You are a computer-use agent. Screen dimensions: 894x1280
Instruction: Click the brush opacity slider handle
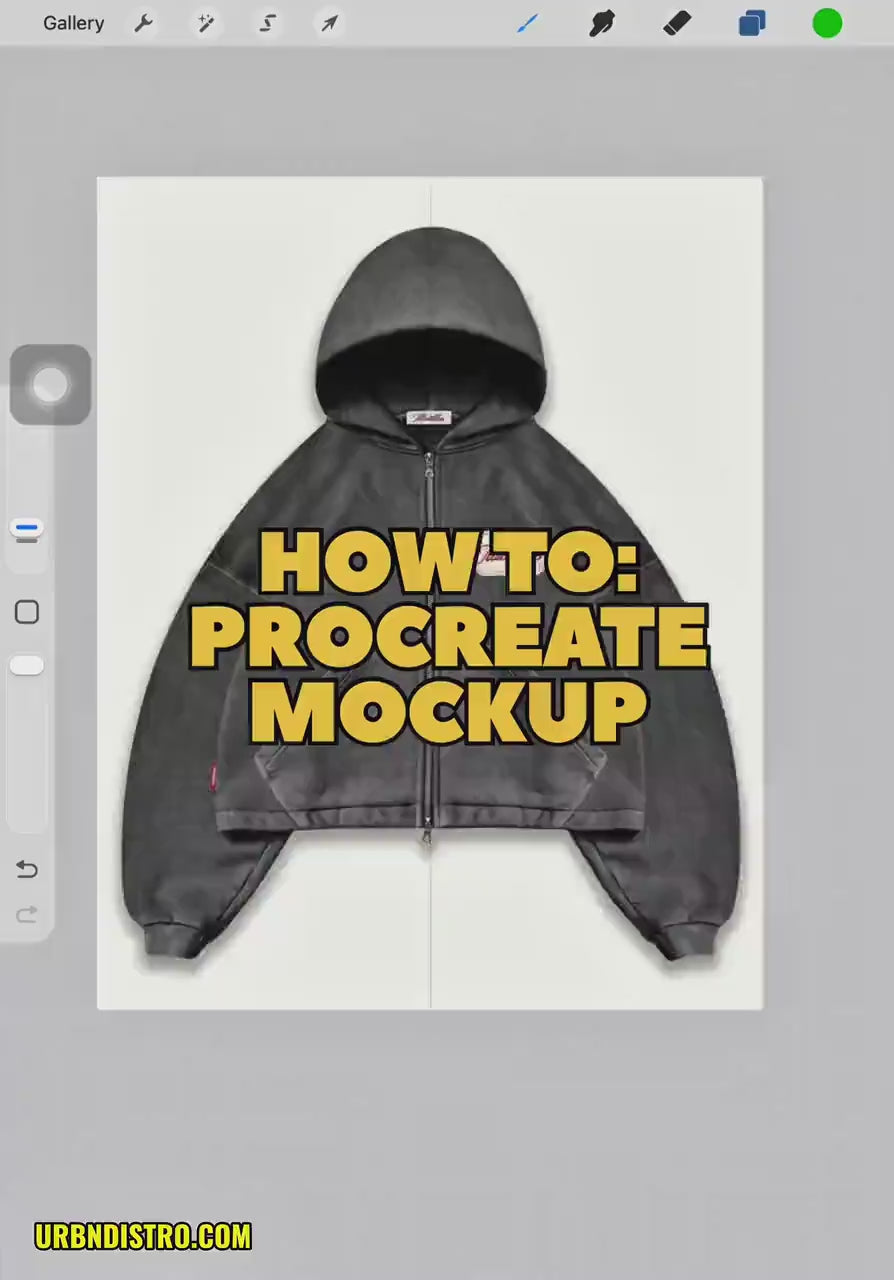[27, 666]
